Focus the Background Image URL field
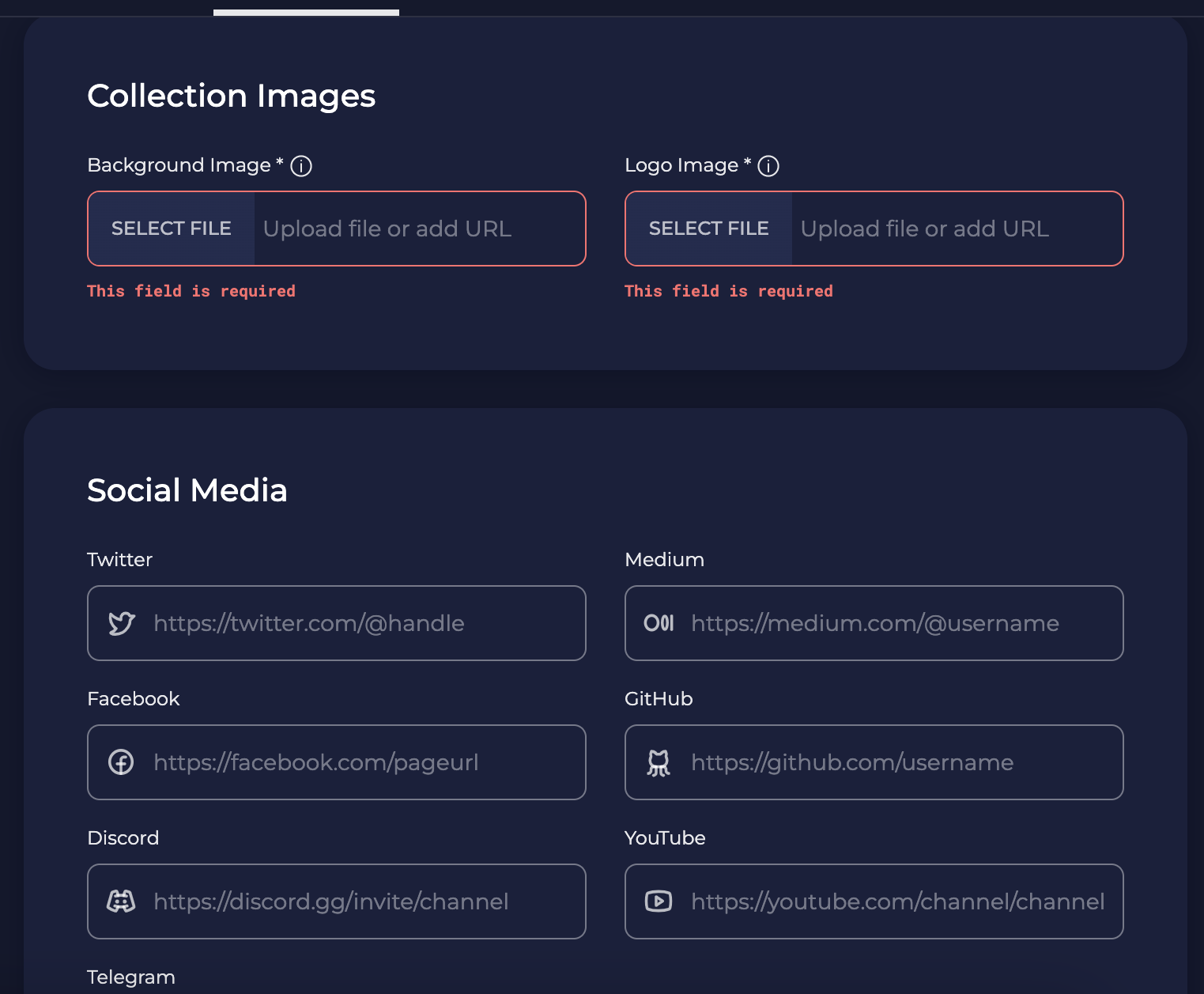Image resolution: width=1204 pixels, height=994 pixels. (420, 229)
